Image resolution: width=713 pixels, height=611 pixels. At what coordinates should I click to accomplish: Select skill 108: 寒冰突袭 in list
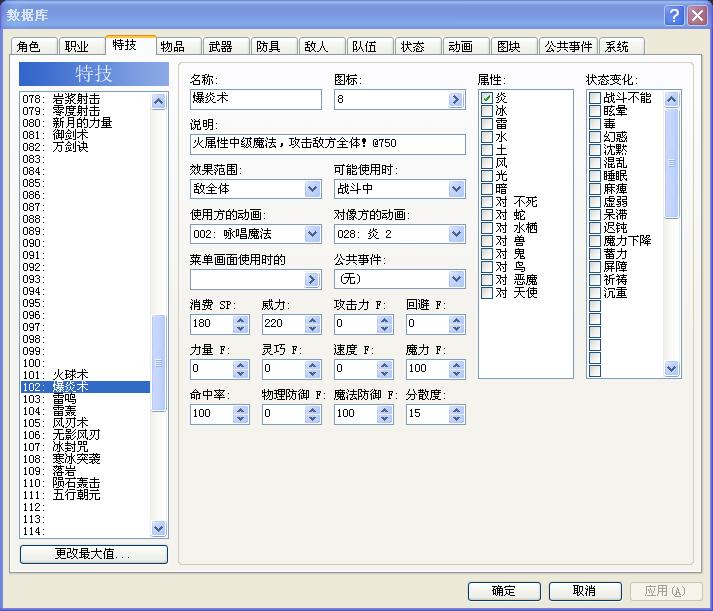tap(85, 459)
